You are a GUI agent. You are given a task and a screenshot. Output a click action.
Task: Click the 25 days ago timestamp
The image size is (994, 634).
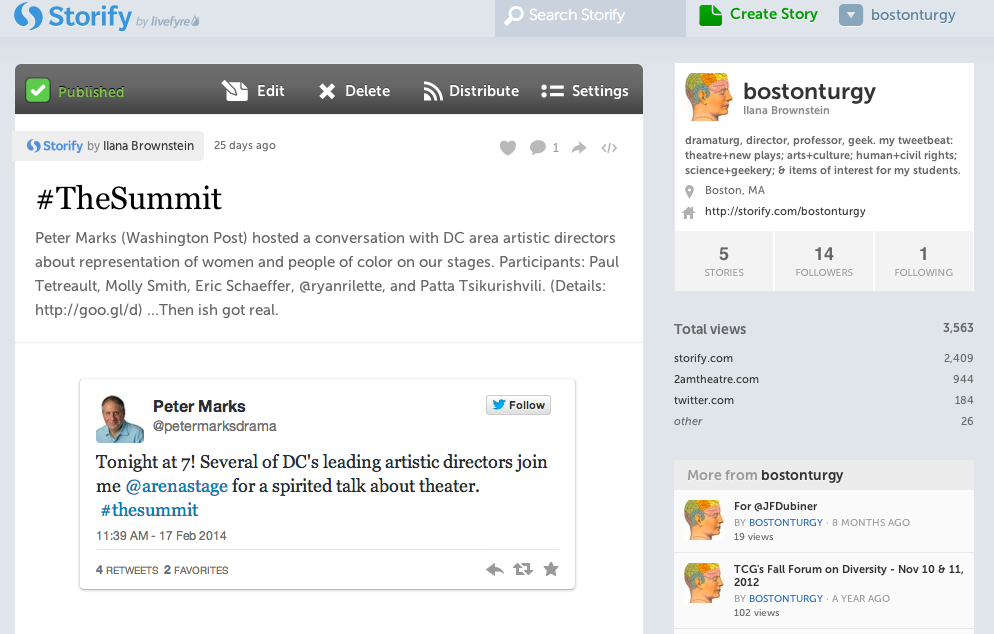pos(245,145)
